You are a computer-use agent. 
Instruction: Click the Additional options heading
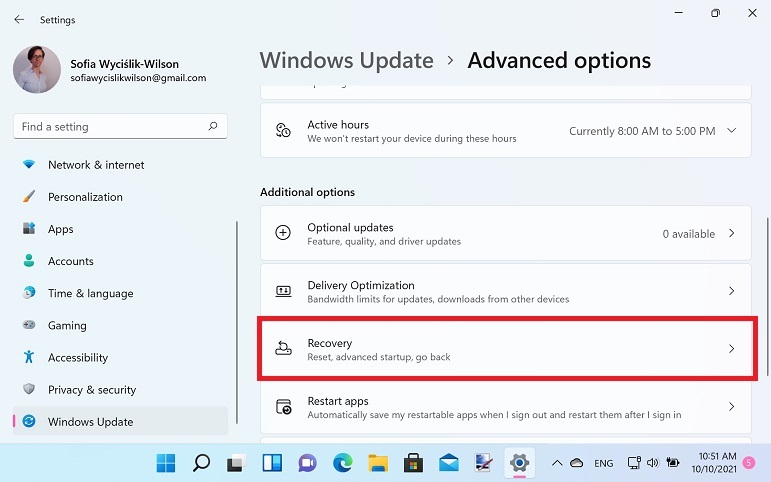[x=307, y=192]
